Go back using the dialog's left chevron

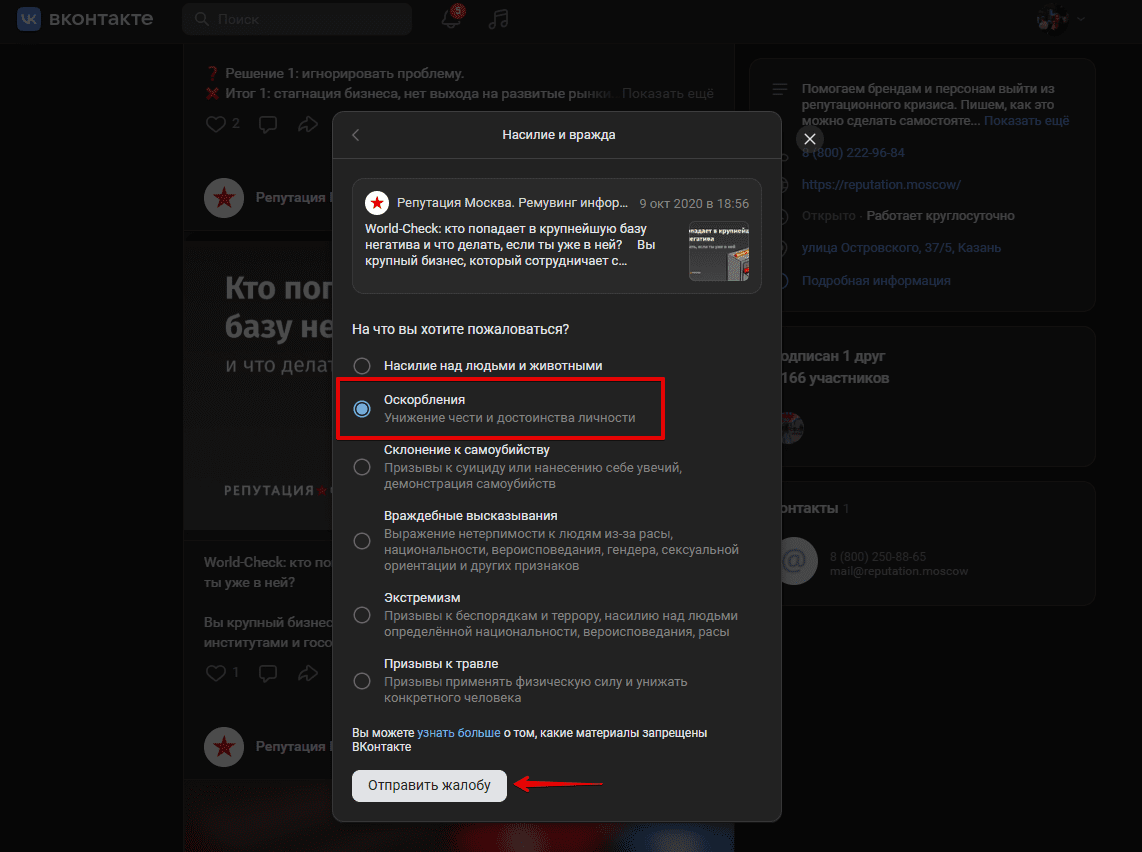point(355,135)
